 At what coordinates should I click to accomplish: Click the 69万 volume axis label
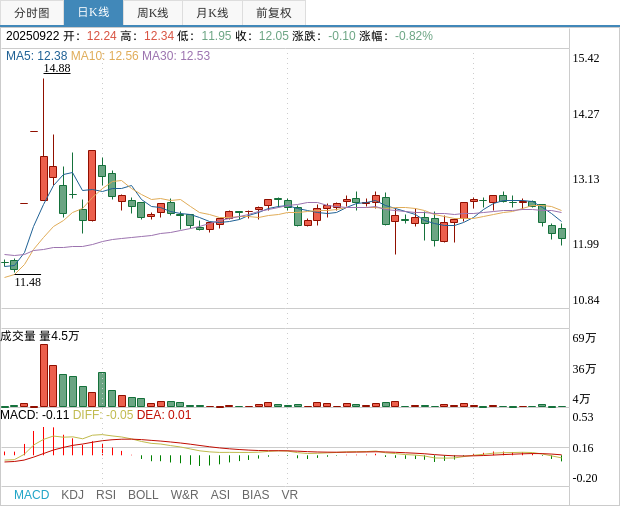point(584,338)
